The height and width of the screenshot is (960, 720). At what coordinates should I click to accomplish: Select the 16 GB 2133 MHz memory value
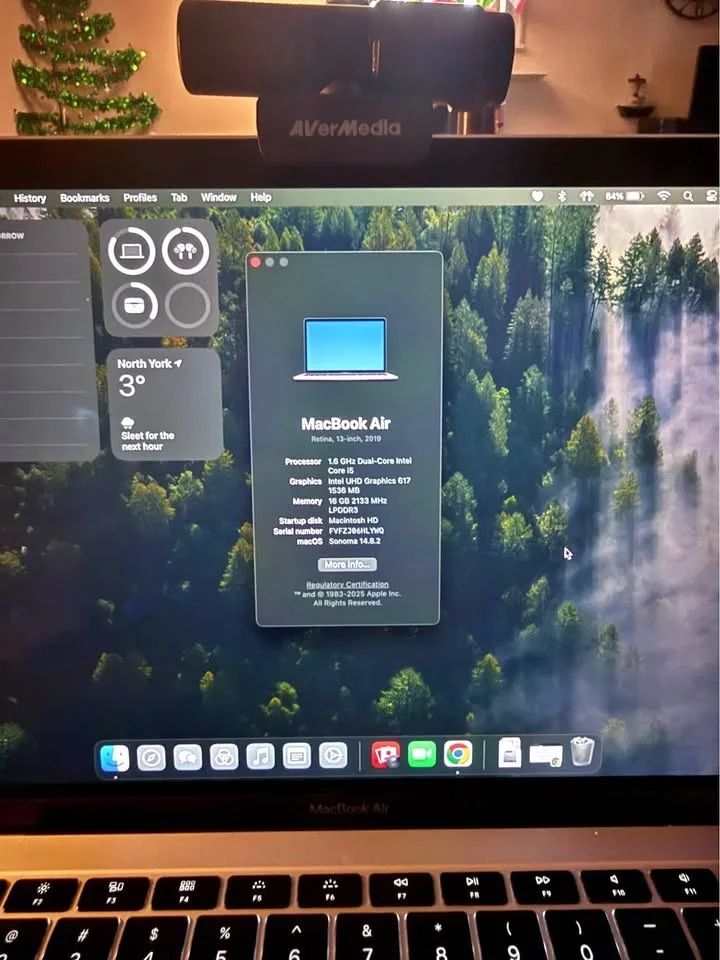click(358, 505)
